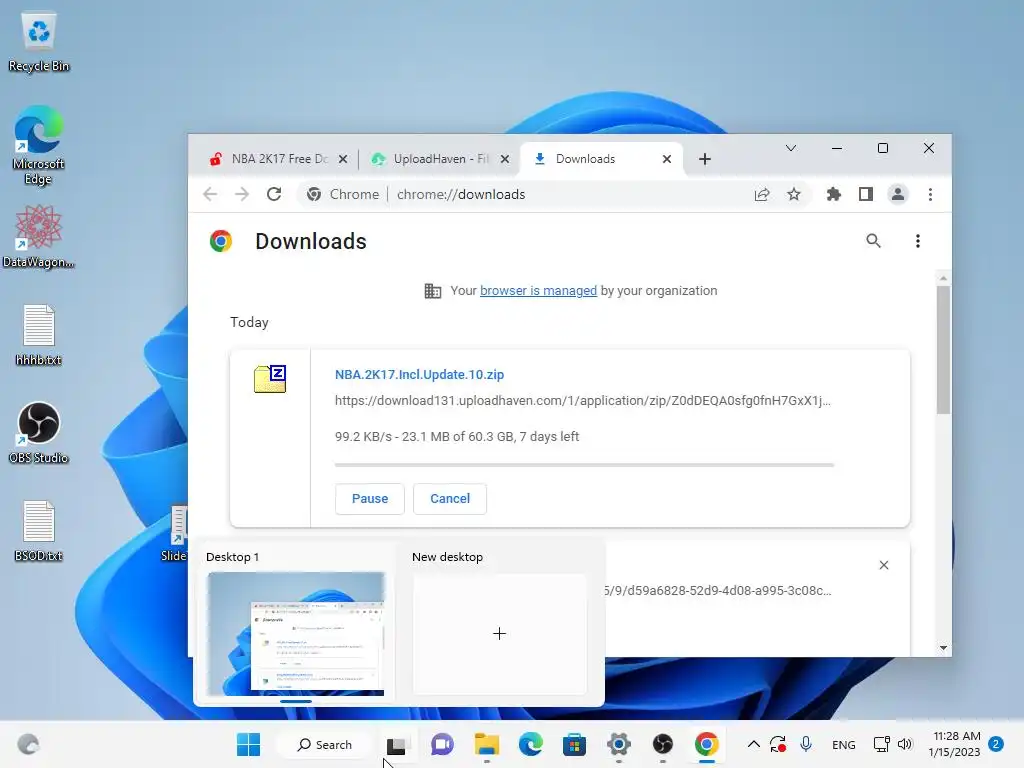Bookmark this tab with the star icon
1024x768 pixels.
[793, 194]
